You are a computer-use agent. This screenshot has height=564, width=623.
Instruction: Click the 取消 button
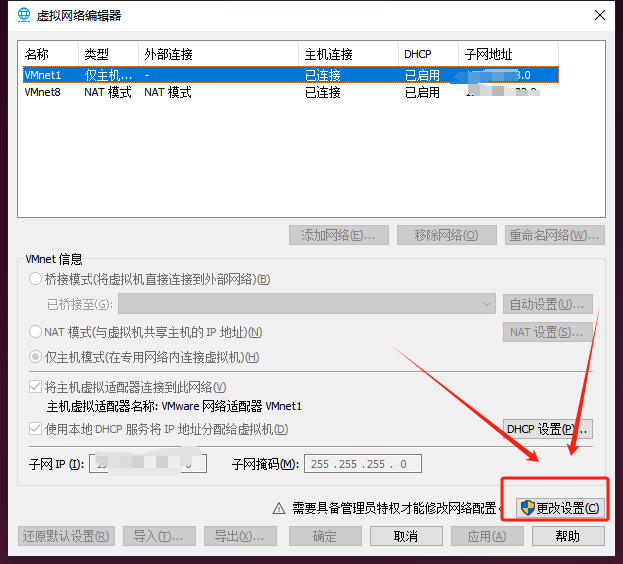pyautogui.click(x=406, y=536)
